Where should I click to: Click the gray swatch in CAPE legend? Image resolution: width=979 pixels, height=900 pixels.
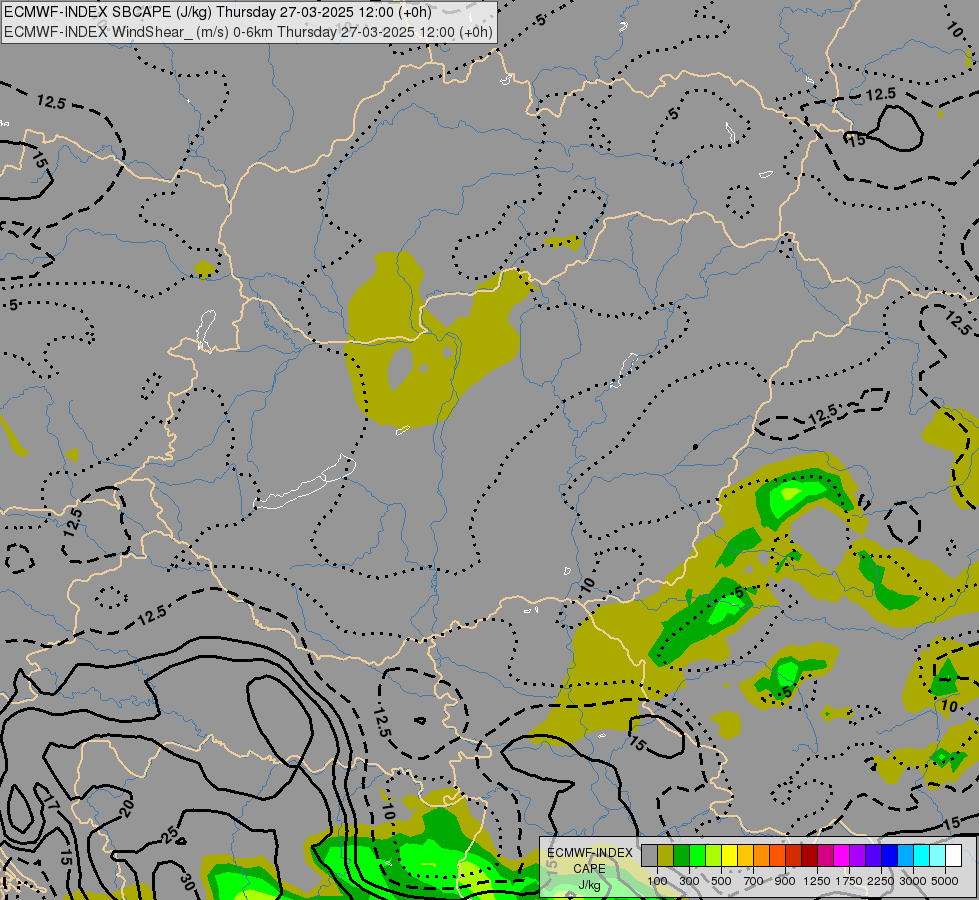649,855
